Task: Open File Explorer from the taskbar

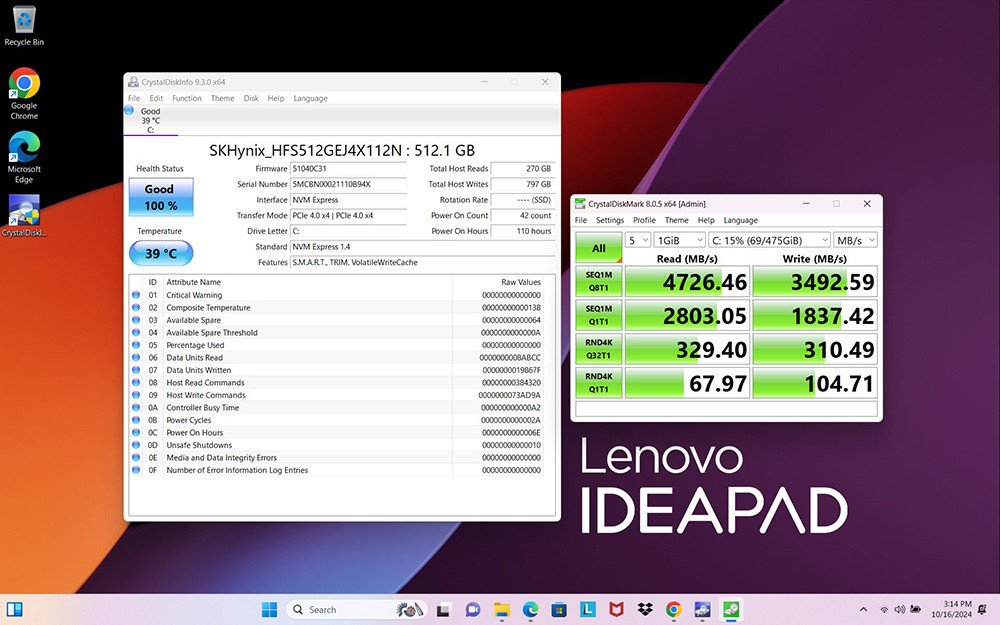Action: coord(501,609)
